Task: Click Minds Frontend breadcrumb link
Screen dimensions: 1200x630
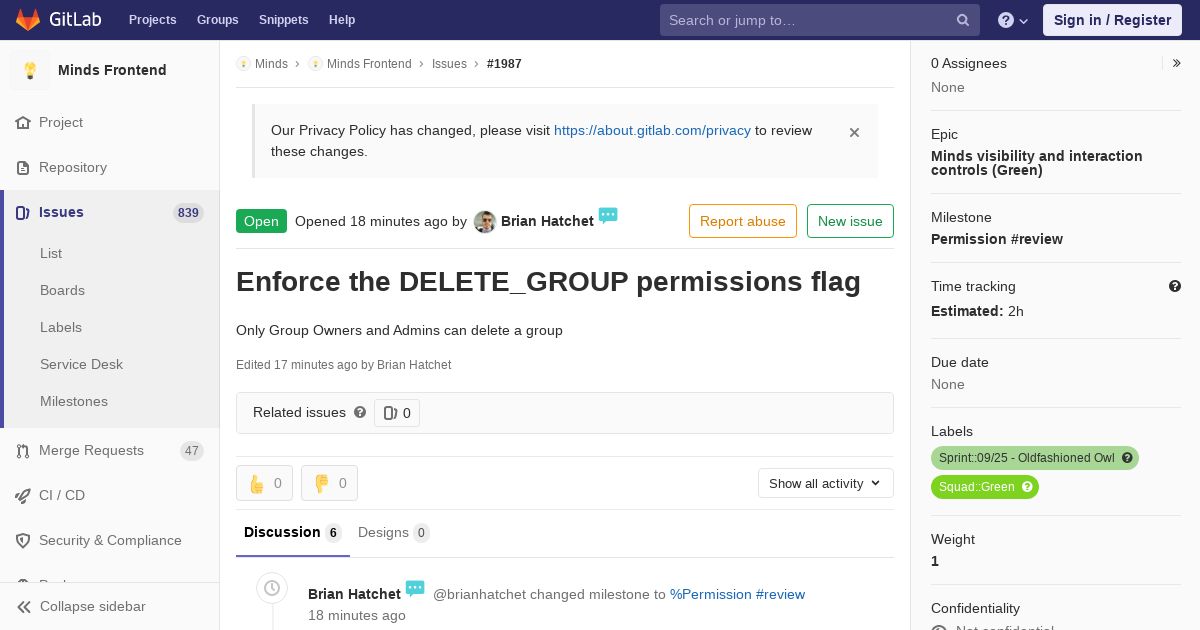Action: click(369, 64)
